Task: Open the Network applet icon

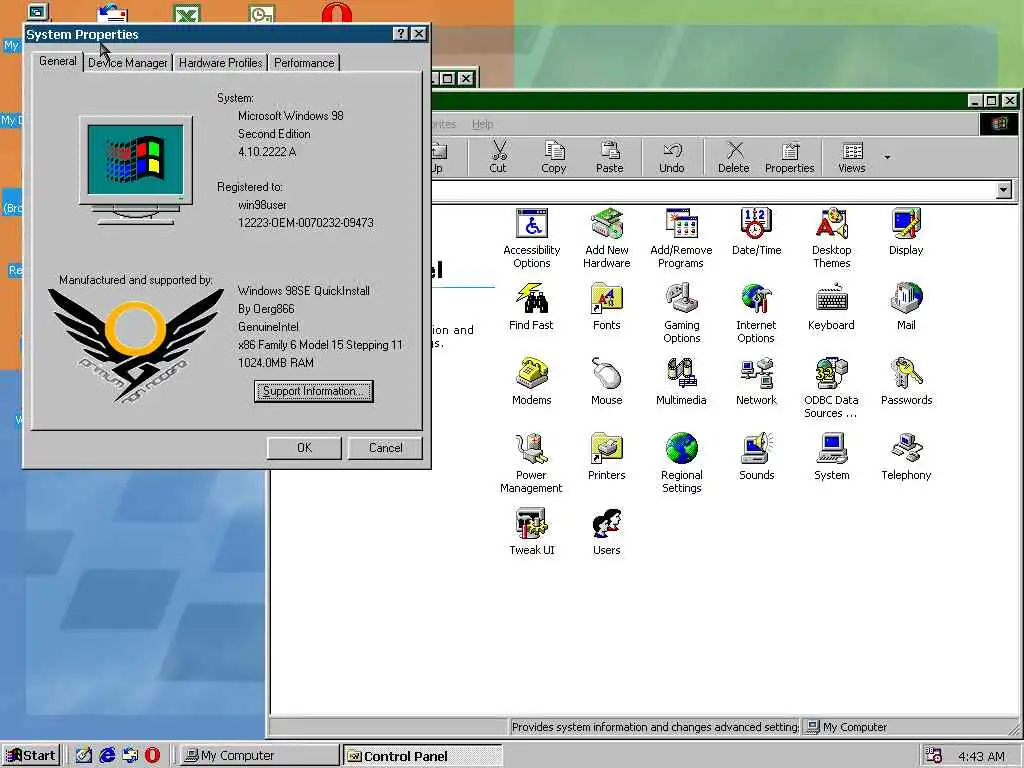Action: pos(756,382)
